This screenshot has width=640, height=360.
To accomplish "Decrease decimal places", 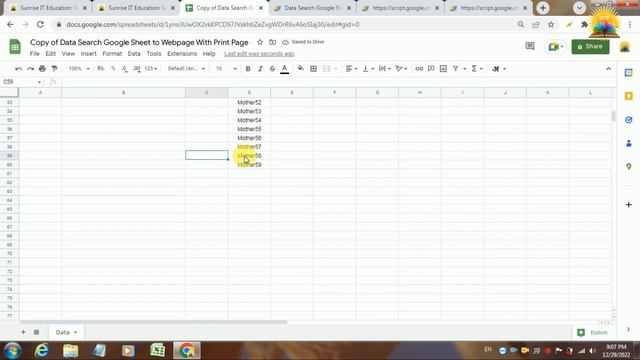I will point(124,69).
